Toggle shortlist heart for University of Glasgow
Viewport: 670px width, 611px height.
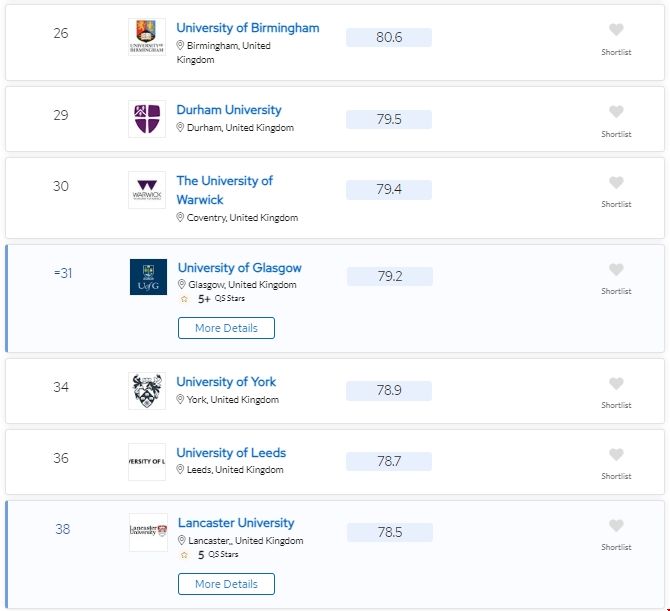pos(616,270)
